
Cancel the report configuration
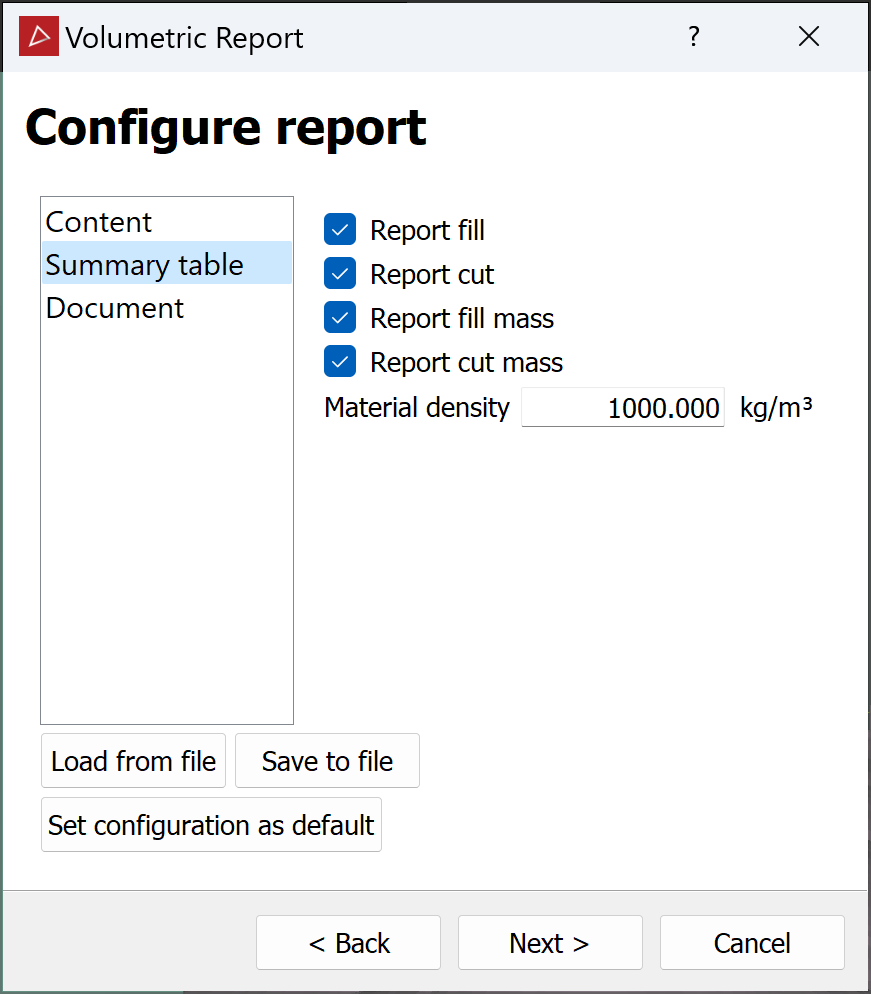coord(752,943)
